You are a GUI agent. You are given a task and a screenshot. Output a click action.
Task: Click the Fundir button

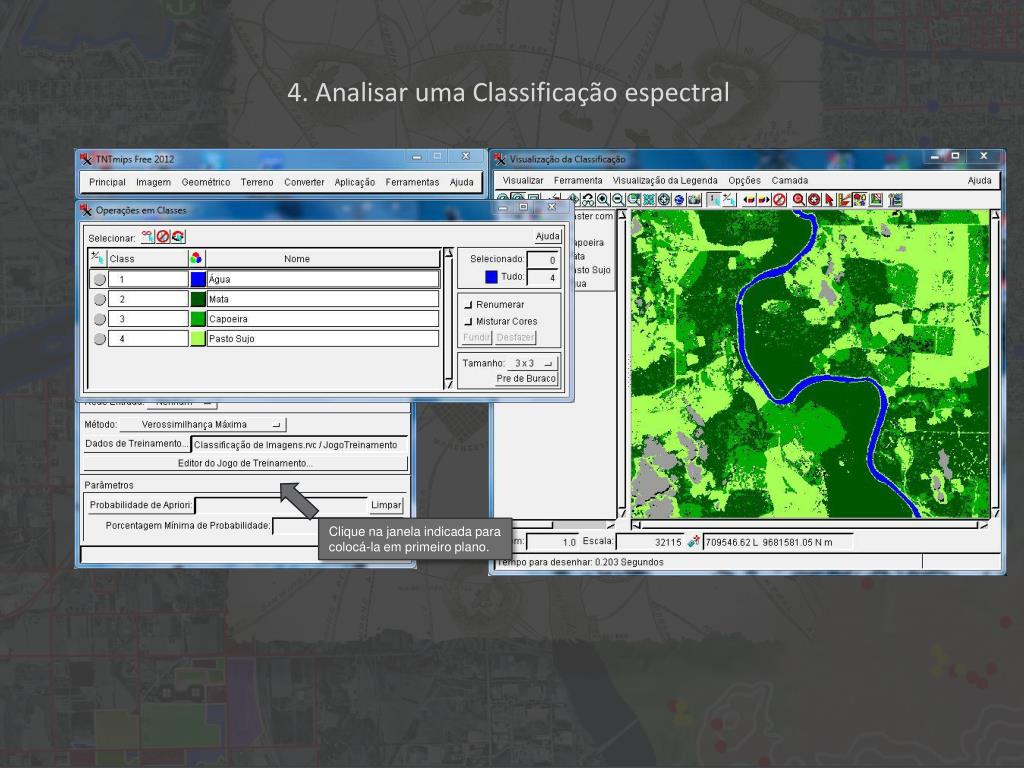click(x=476, y=337)
